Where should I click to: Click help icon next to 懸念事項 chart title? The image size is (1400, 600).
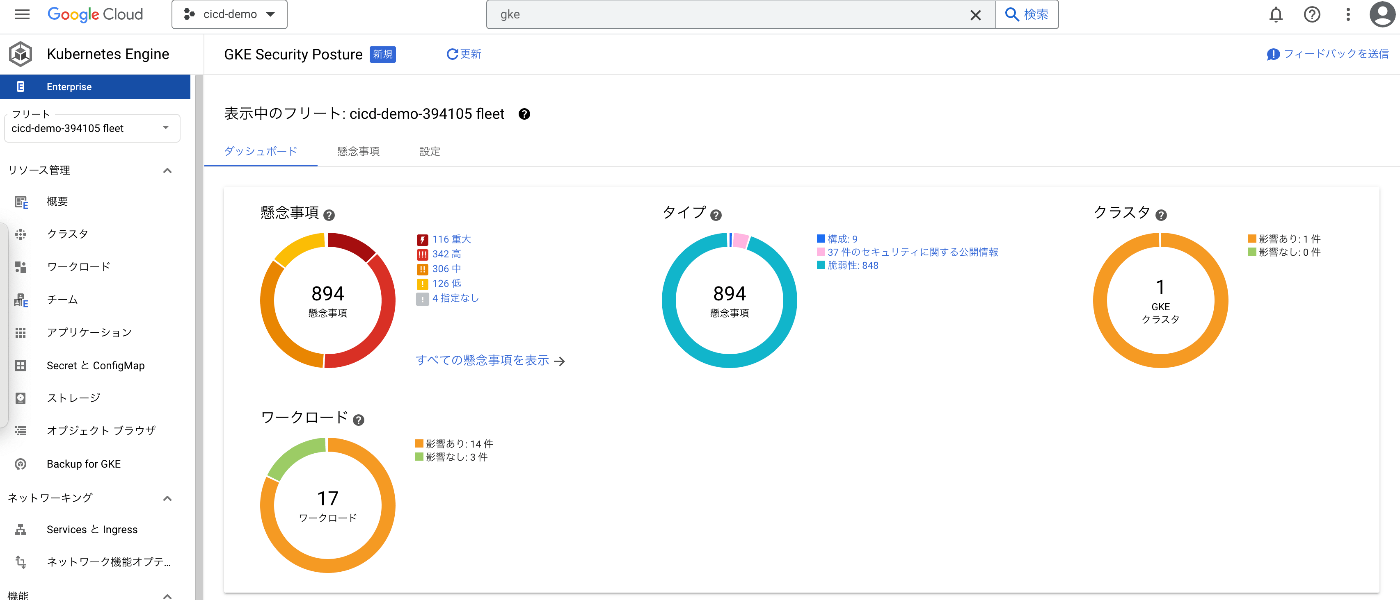pyautogui.click(x=329, y=215)
